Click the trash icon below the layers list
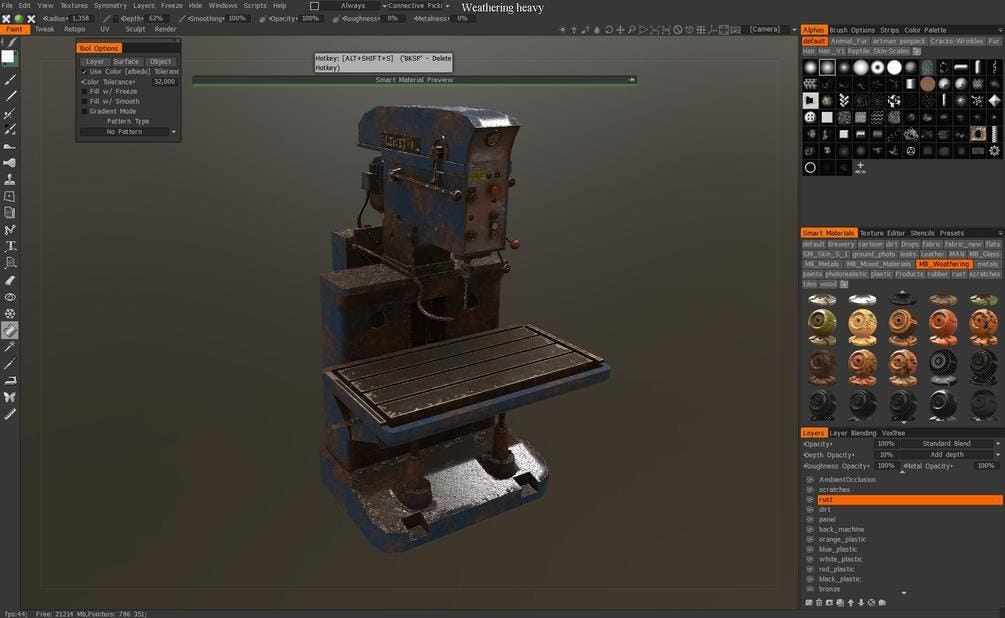Screen dimensions: 1005x618 tap(820, 601)
